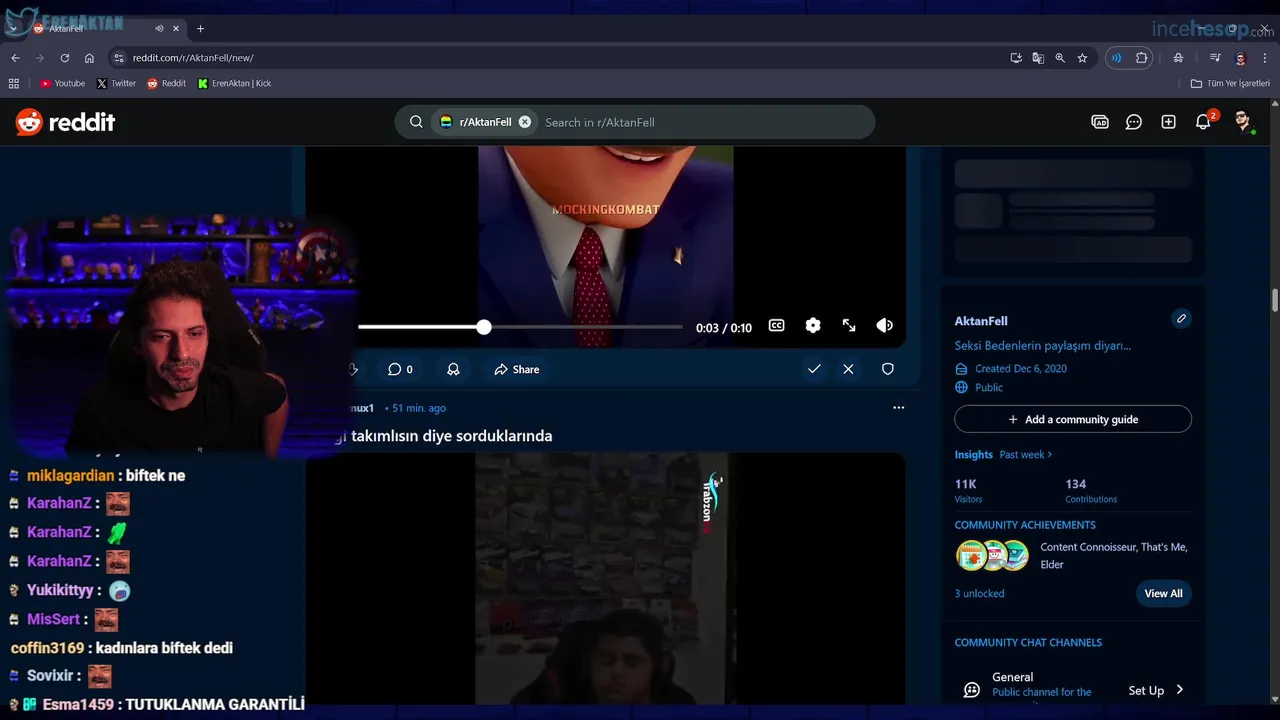Open the tab search dropdown arrow
1280x720 pixels.
click(x=13, y=28)
